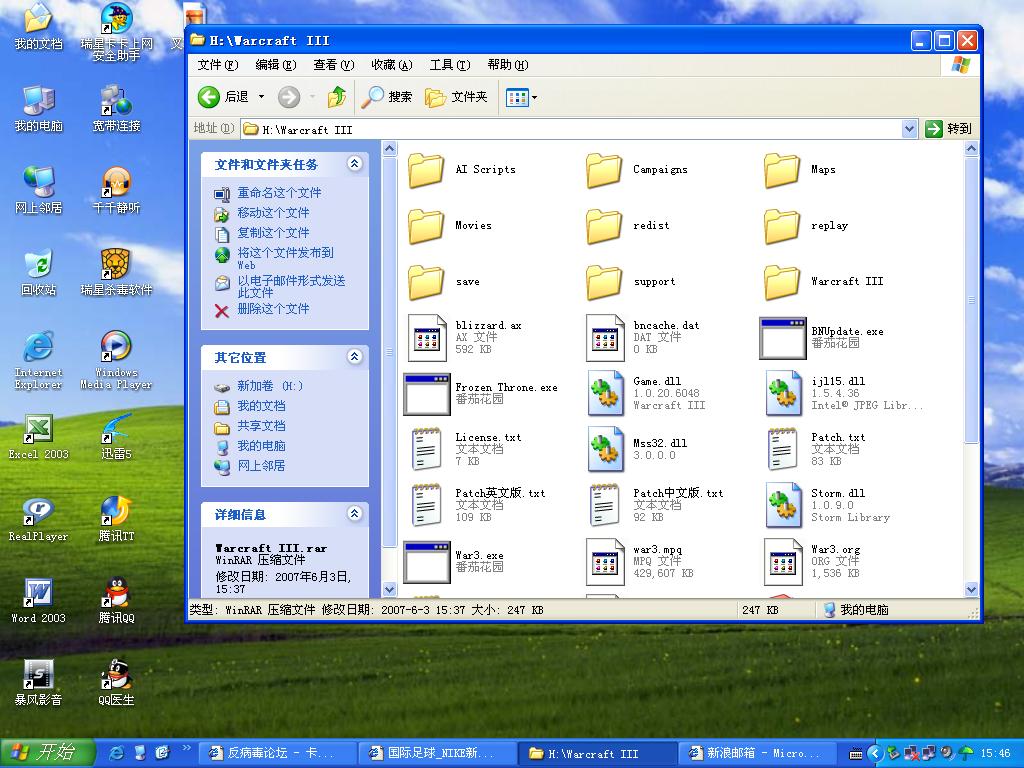Open the 帮助(H) menu
The image size is (1024, 768).
click(508, 65)
